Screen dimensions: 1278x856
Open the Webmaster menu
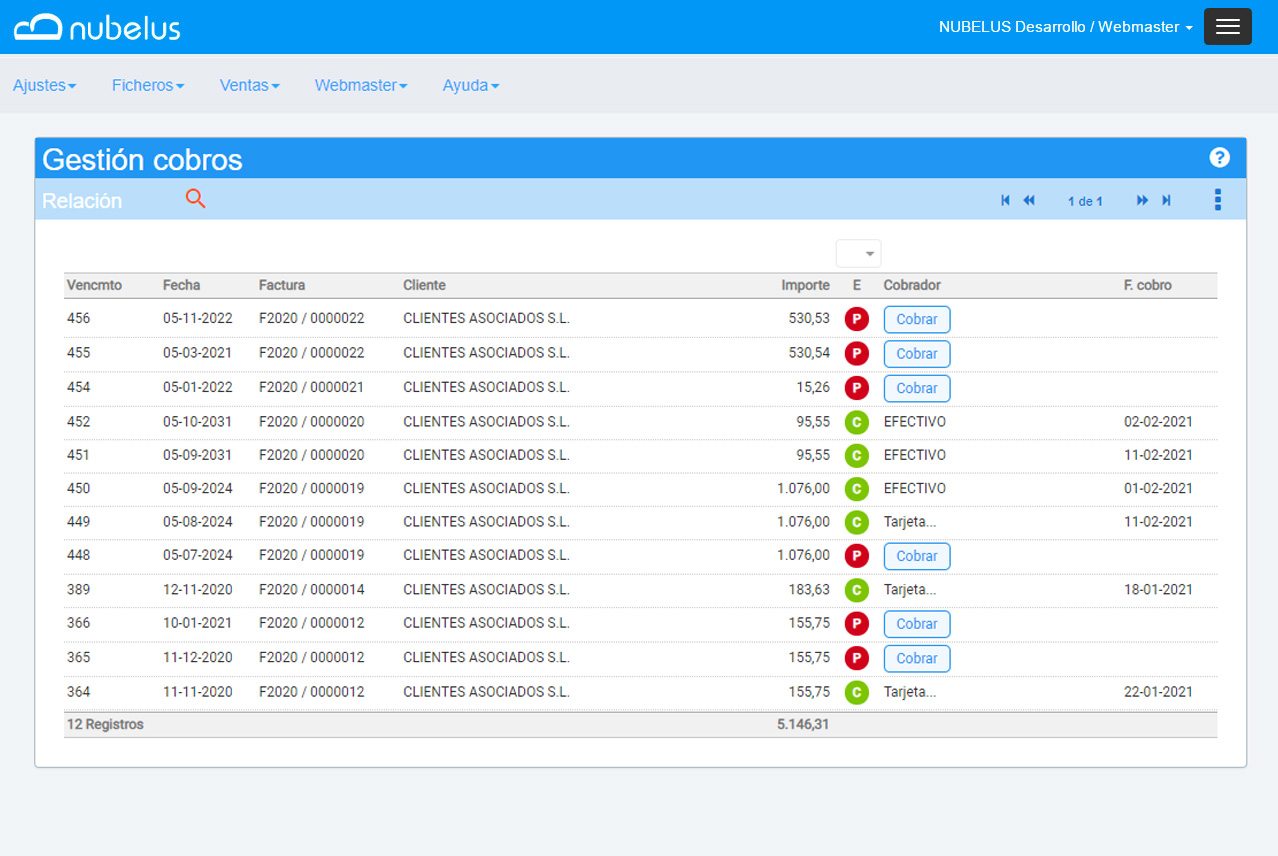[x=361, y=86]
